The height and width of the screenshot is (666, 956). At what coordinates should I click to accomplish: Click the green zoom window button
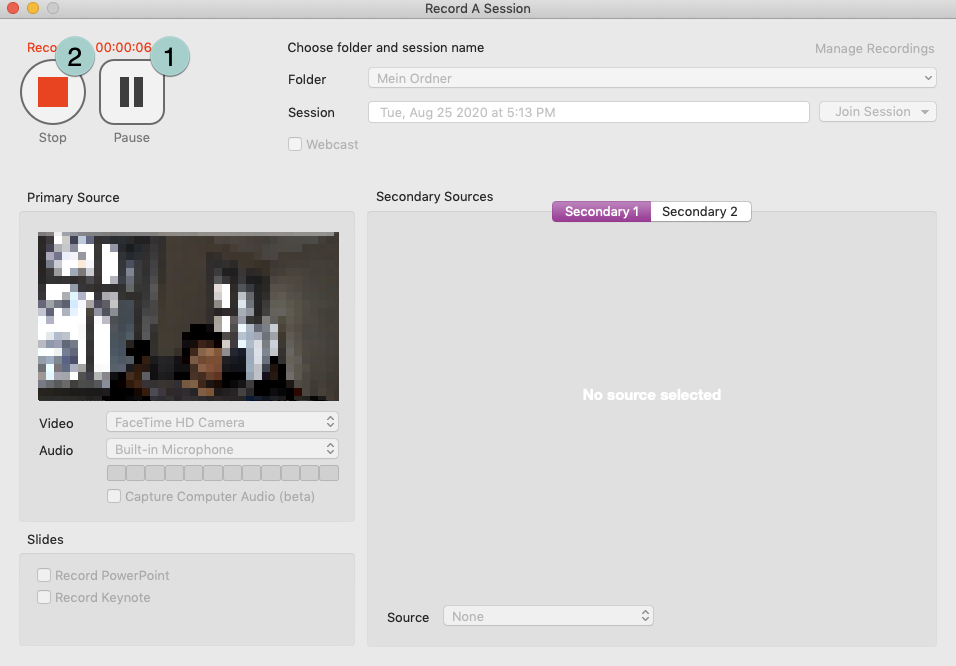click(x=53, y=9)
